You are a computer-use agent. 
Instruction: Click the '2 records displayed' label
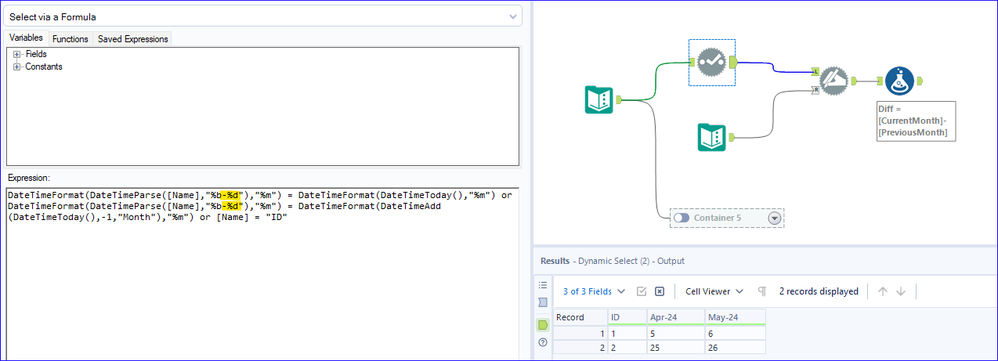point(819,291)
